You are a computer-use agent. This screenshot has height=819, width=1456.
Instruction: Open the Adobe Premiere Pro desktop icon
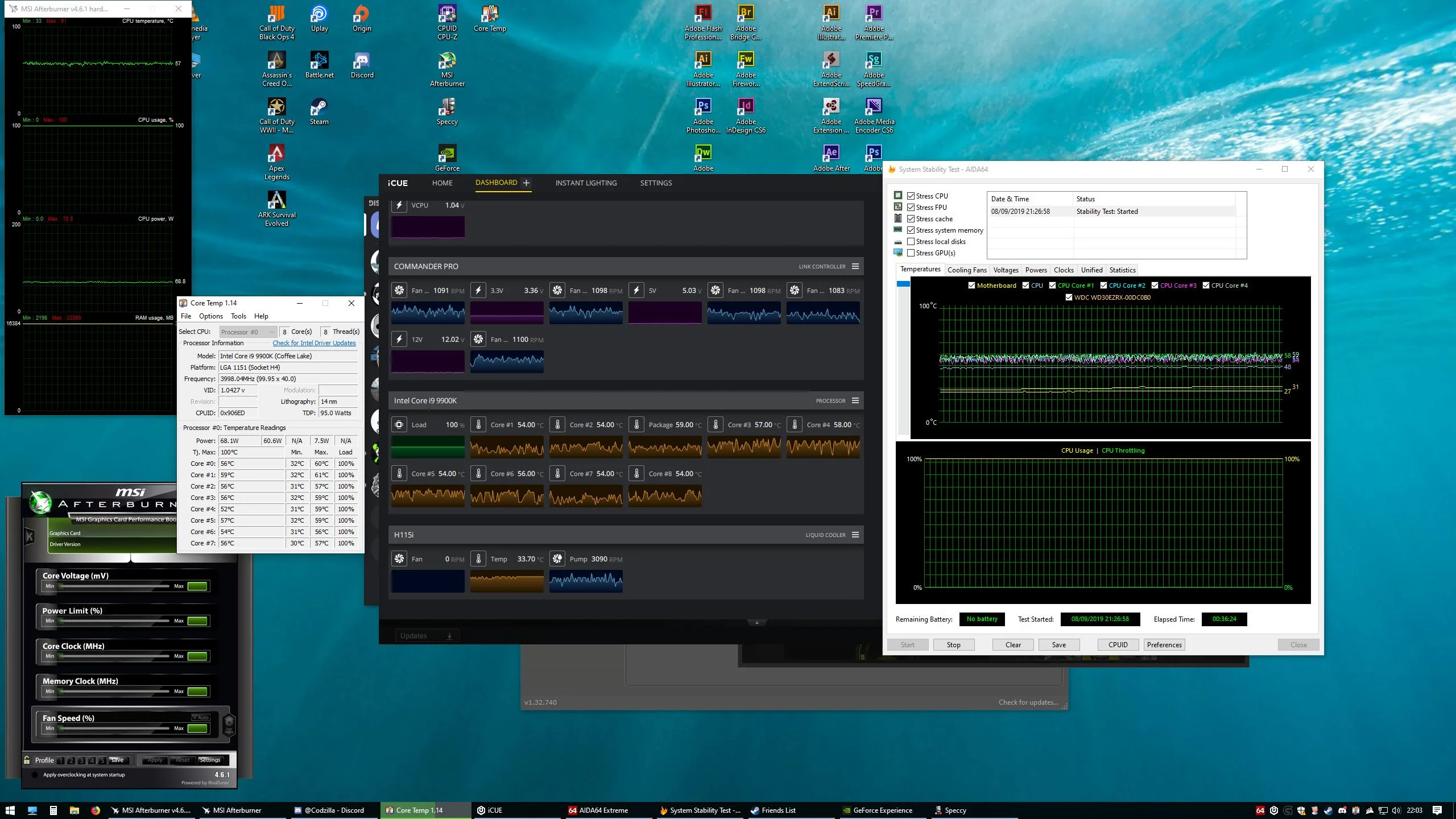(x=874, y=23)
